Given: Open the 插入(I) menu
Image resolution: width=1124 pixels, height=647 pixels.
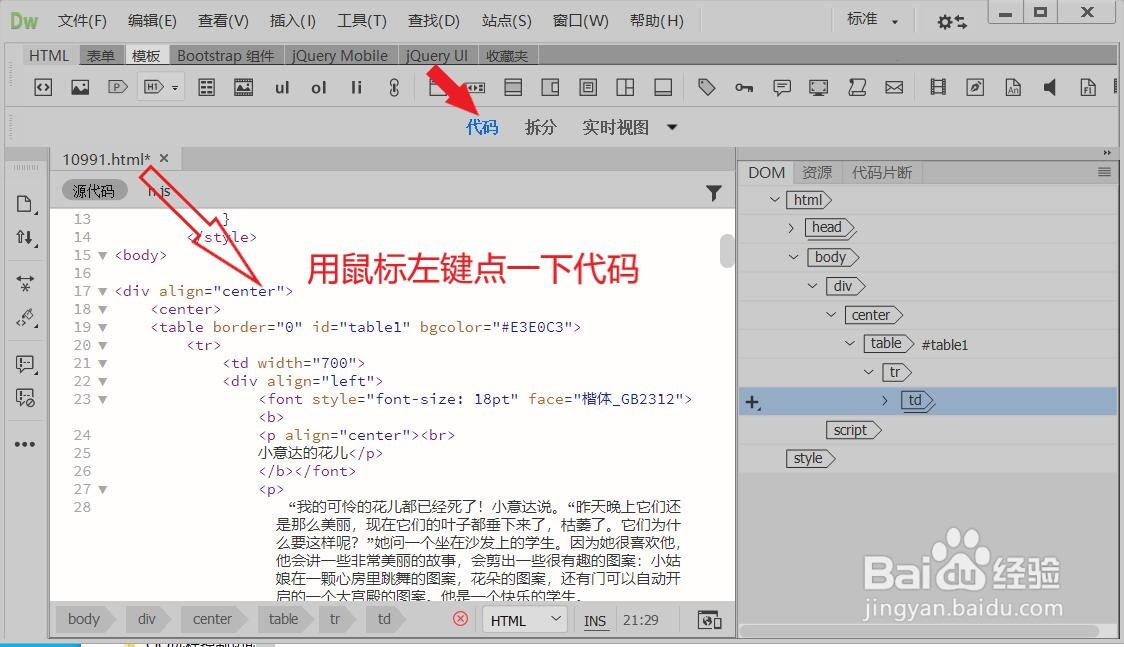Looking at the screenshot, I should (x=292, y=20).
